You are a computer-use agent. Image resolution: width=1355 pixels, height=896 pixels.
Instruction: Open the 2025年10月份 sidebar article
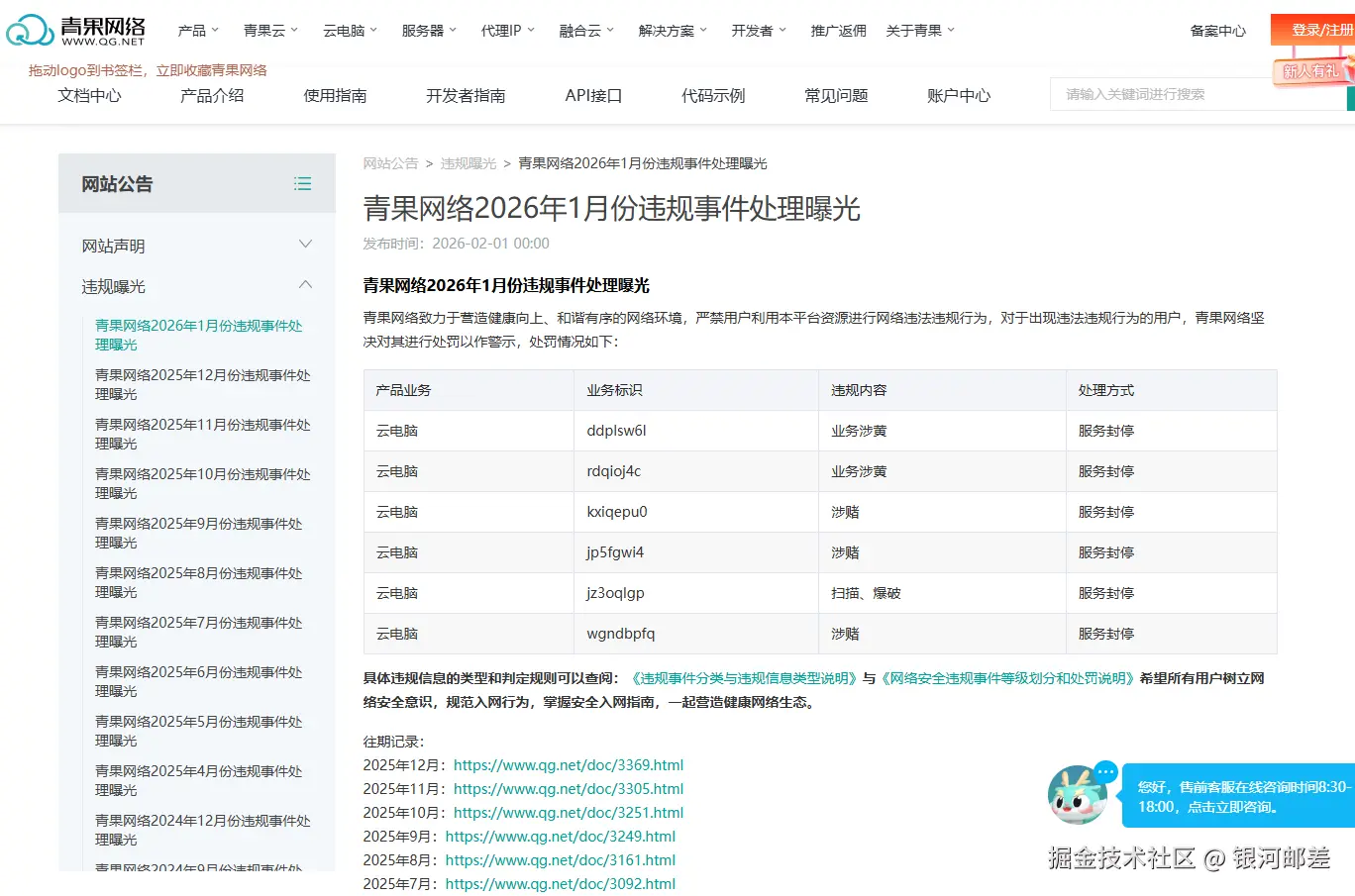click(203, 483)
